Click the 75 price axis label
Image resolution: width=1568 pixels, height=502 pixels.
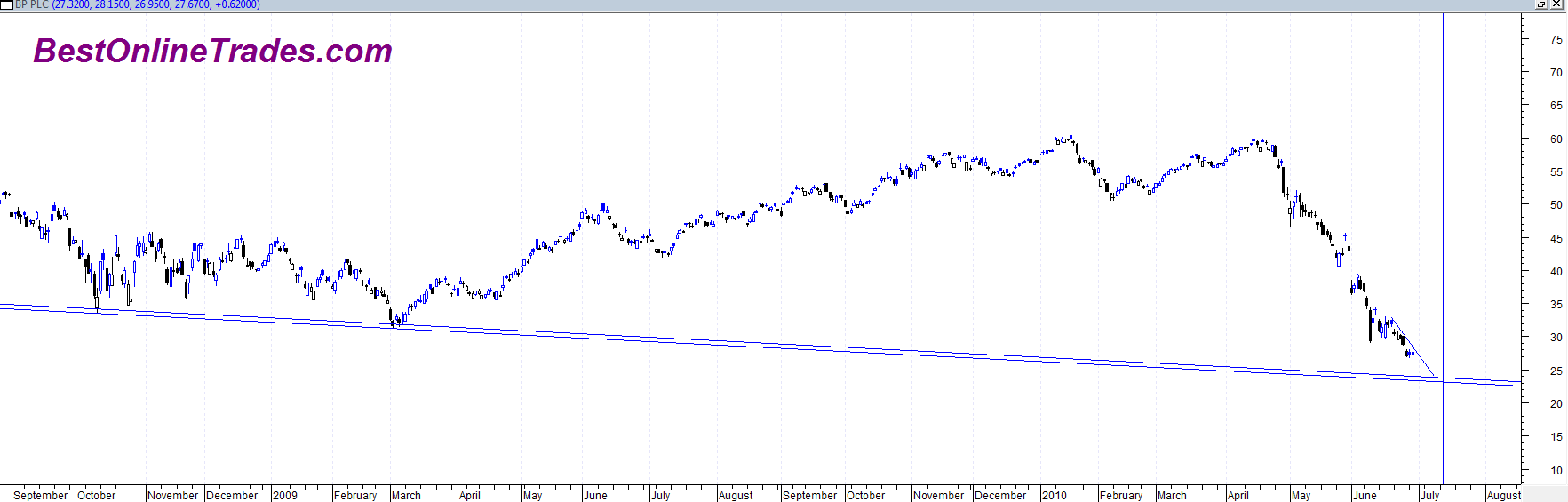(x=1556, y=39)
